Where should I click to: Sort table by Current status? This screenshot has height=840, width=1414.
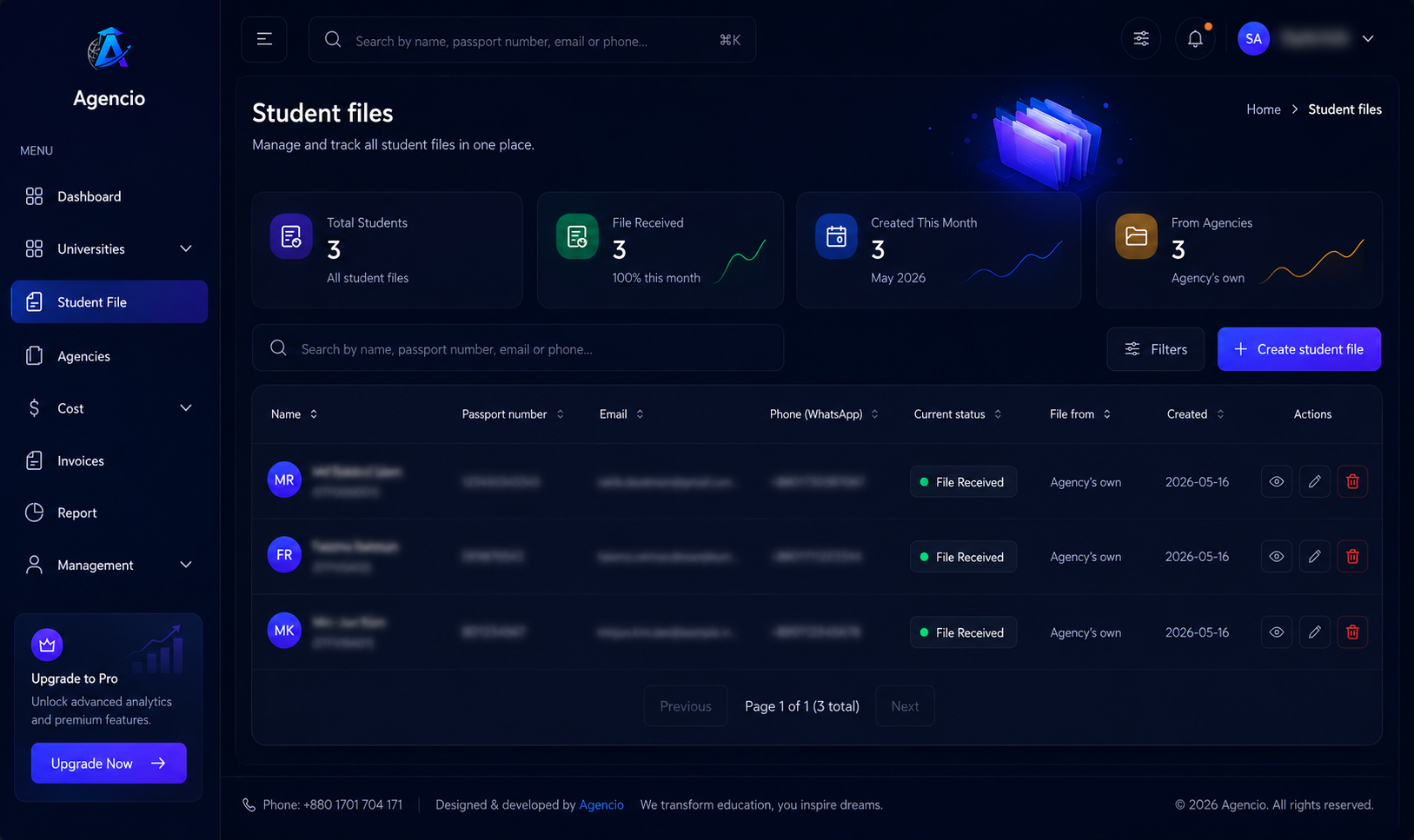coord(958,414)
